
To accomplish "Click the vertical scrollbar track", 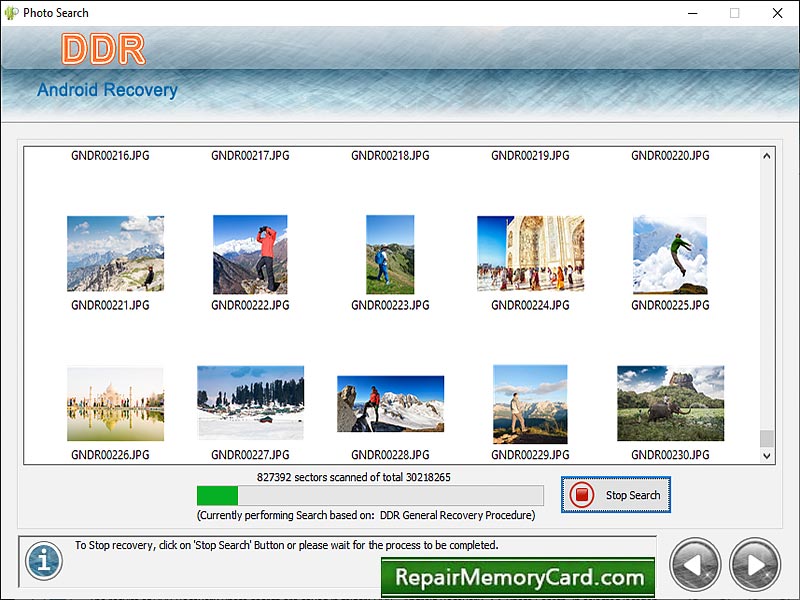I will click(x=765, y=300).
